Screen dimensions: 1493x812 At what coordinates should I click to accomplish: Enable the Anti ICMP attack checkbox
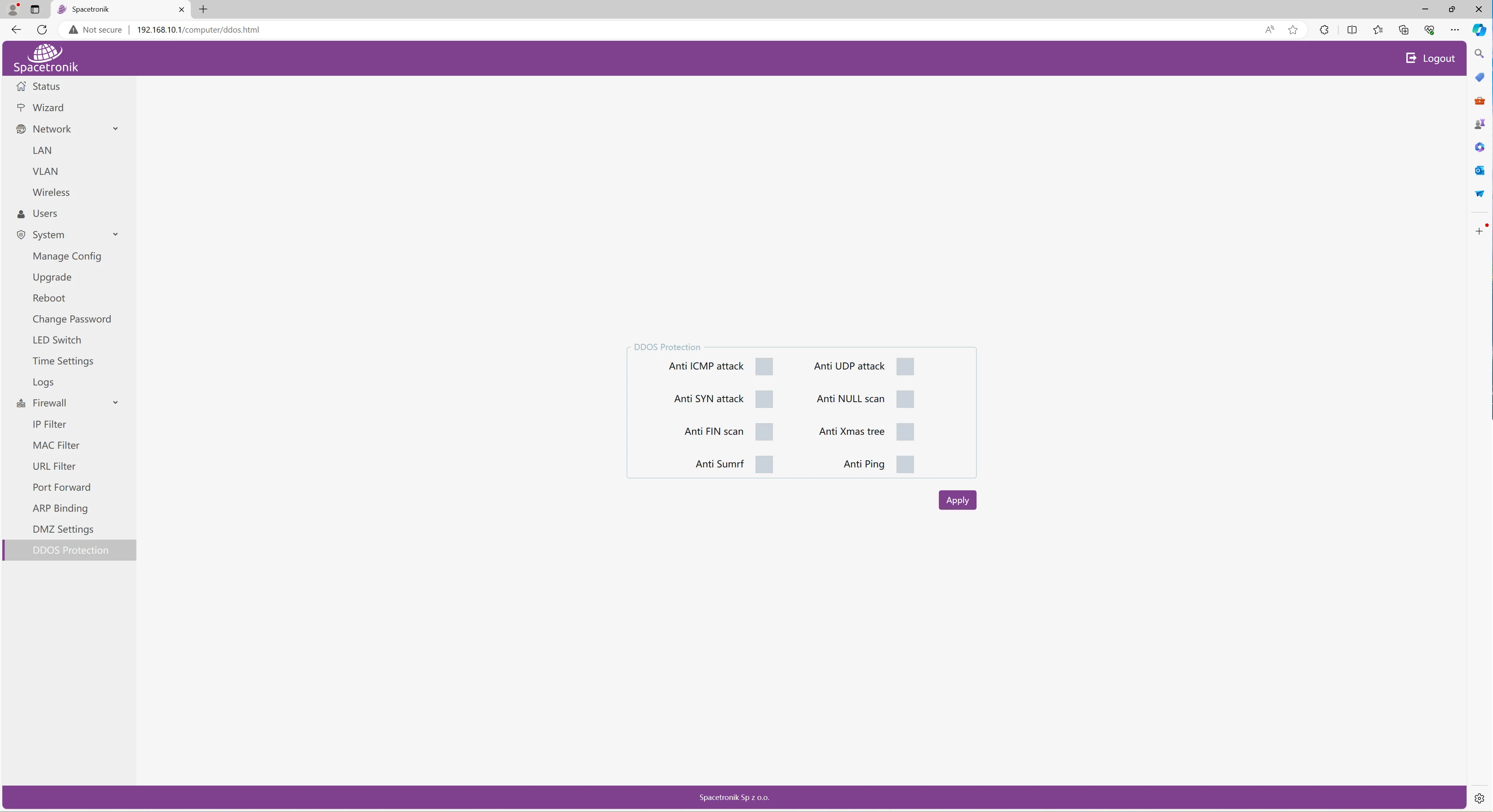[763, 366]
